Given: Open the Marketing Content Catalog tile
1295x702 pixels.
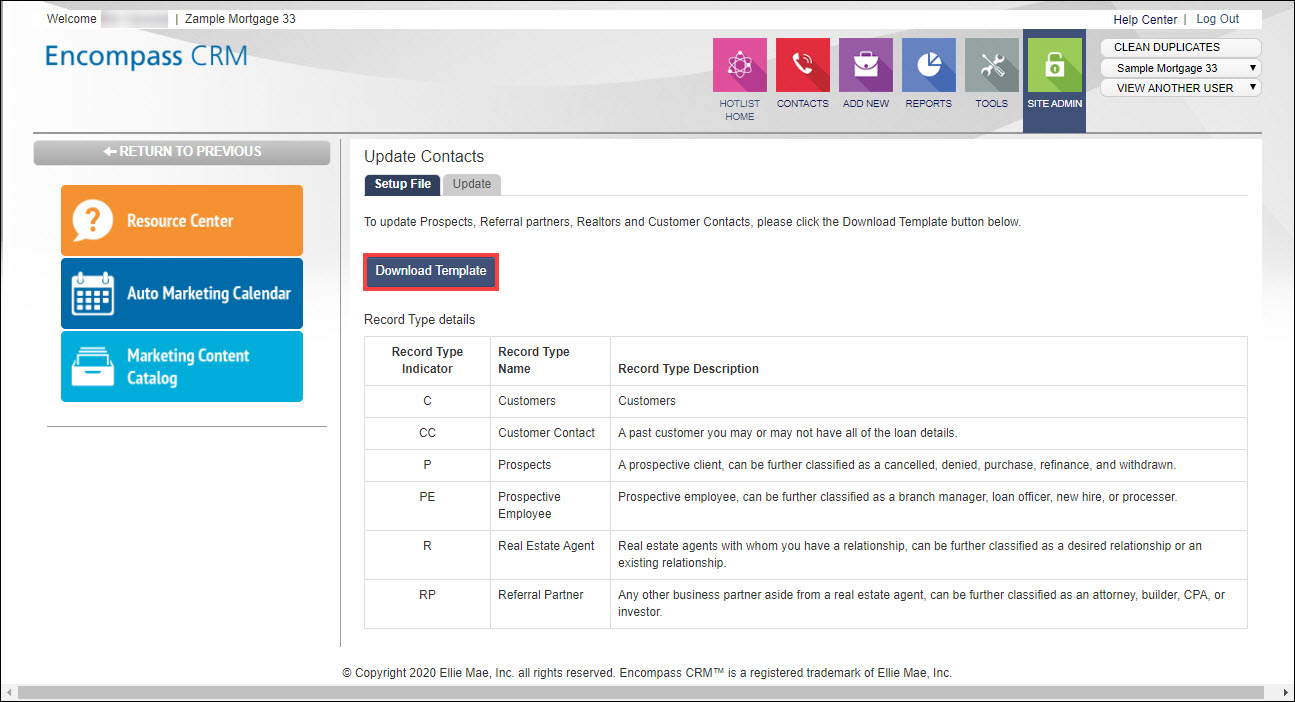Looking at the screenshot, I should point(182,367).
